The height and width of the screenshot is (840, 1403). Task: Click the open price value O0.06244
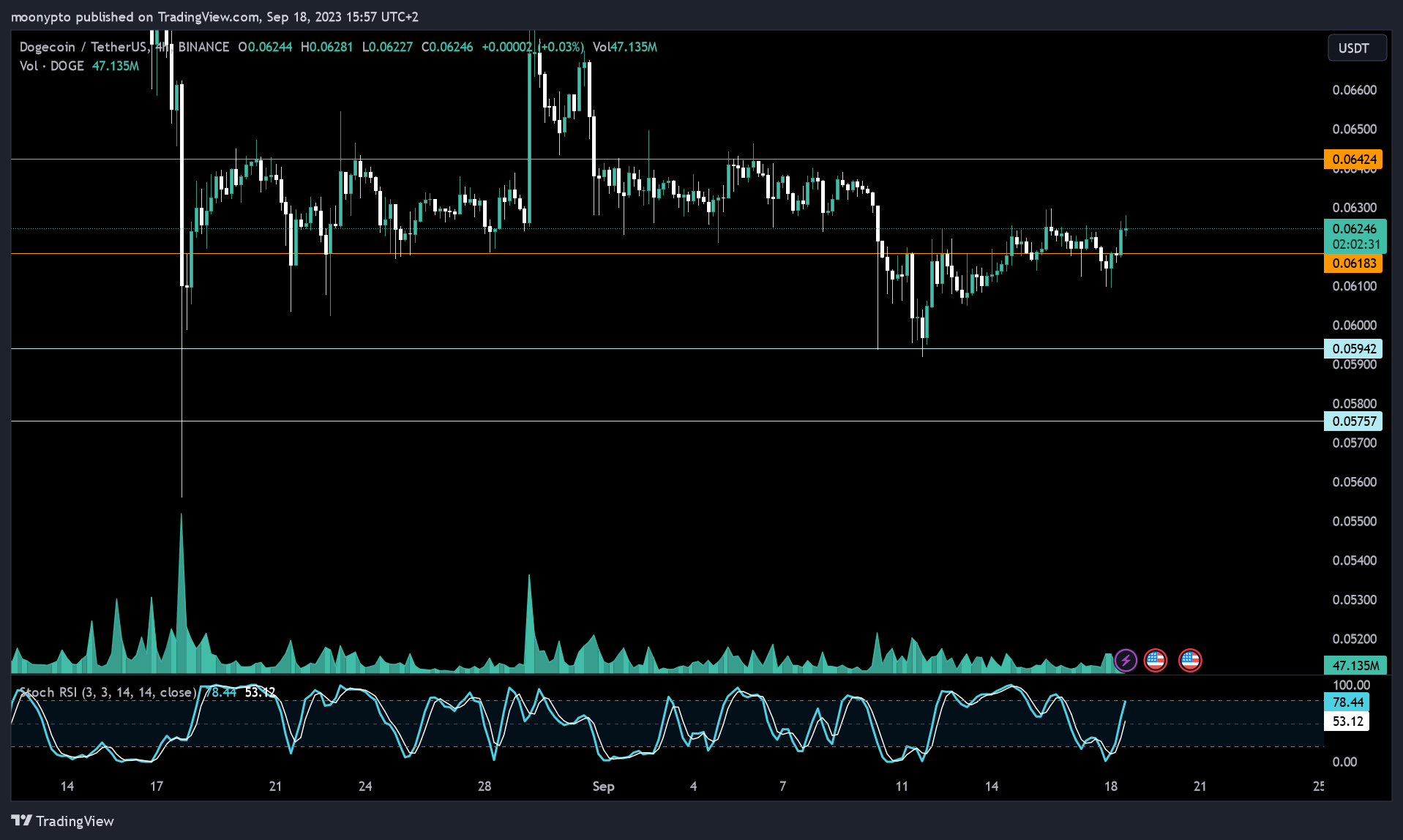click(x=265, y=48)
